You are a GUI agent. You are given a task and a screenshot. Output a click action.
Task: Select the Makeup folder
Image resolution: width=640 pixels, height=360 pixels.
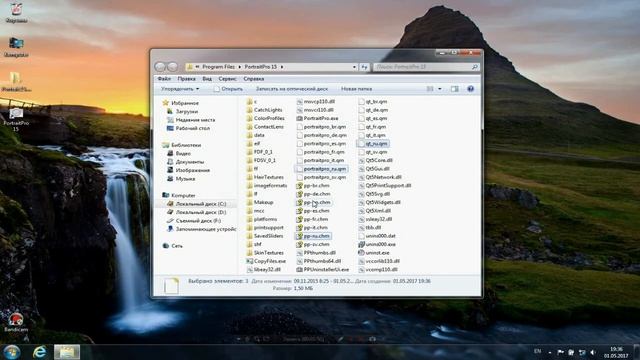point(260,202)
